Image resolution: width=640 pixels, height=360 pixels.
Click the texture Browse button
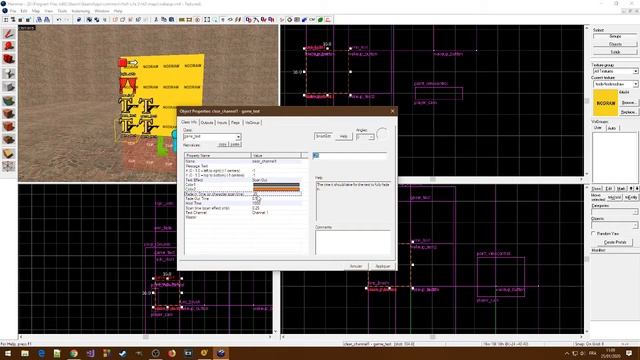[628, 102]
